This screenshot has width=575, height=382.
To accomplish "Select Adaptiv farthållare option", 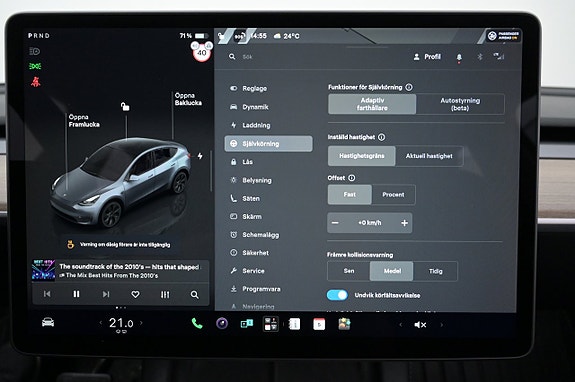I will coord(372,104).
